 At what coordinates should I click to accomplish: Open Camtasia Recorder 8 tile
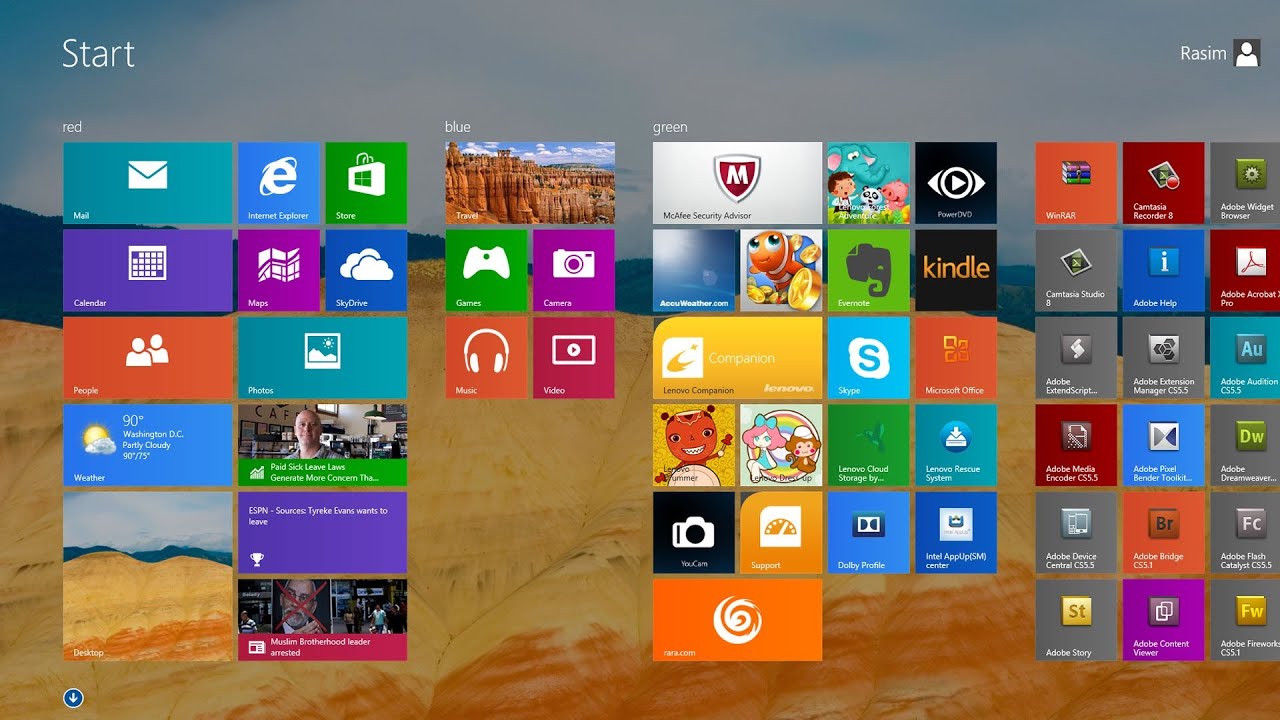click(1164, 183)
